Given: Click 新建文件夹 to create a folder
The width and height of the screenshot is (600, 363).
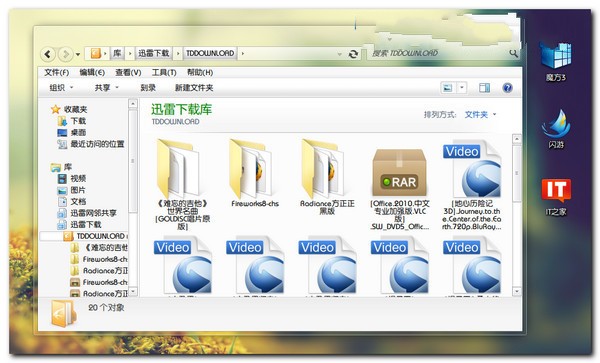Looking at the screenshot, I should [194, 88].
